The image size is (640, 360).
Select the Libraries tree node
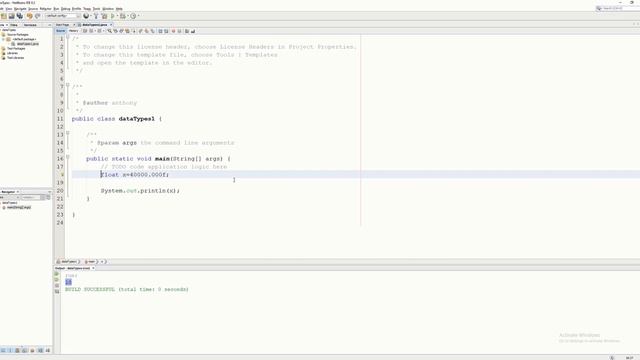tap(12, 53)
